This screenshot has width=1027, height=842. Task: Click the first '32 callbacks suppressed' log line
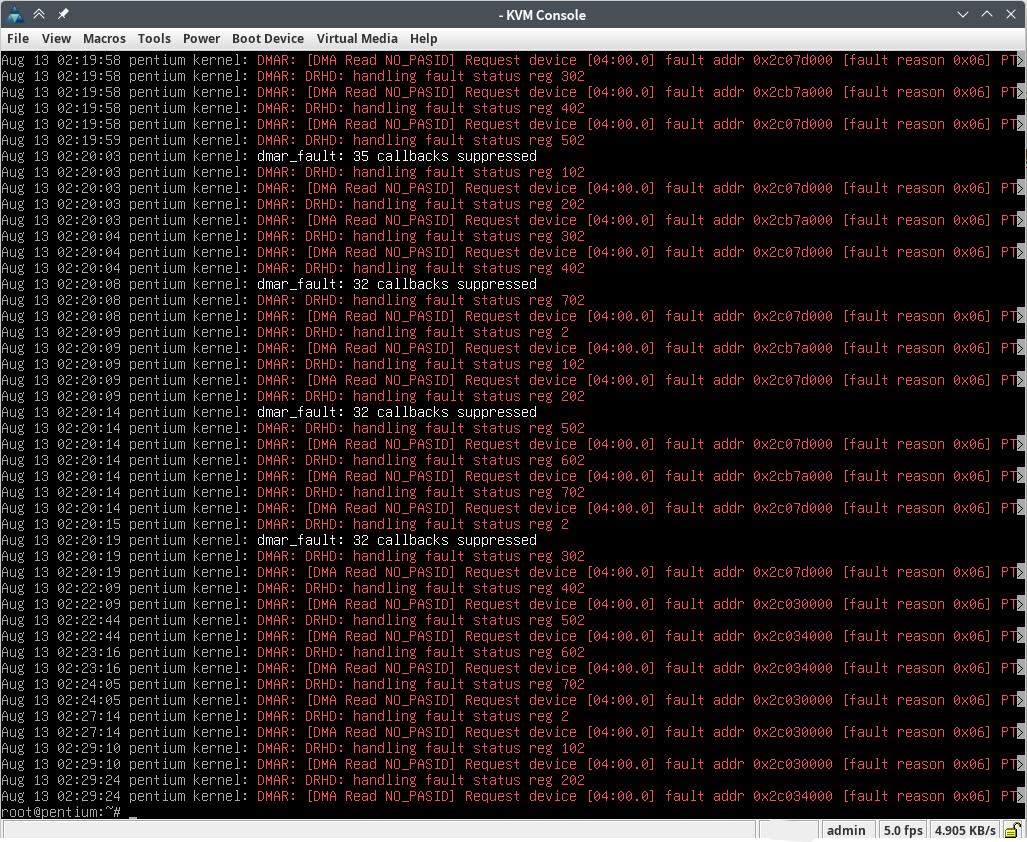(x=396, y=284)
